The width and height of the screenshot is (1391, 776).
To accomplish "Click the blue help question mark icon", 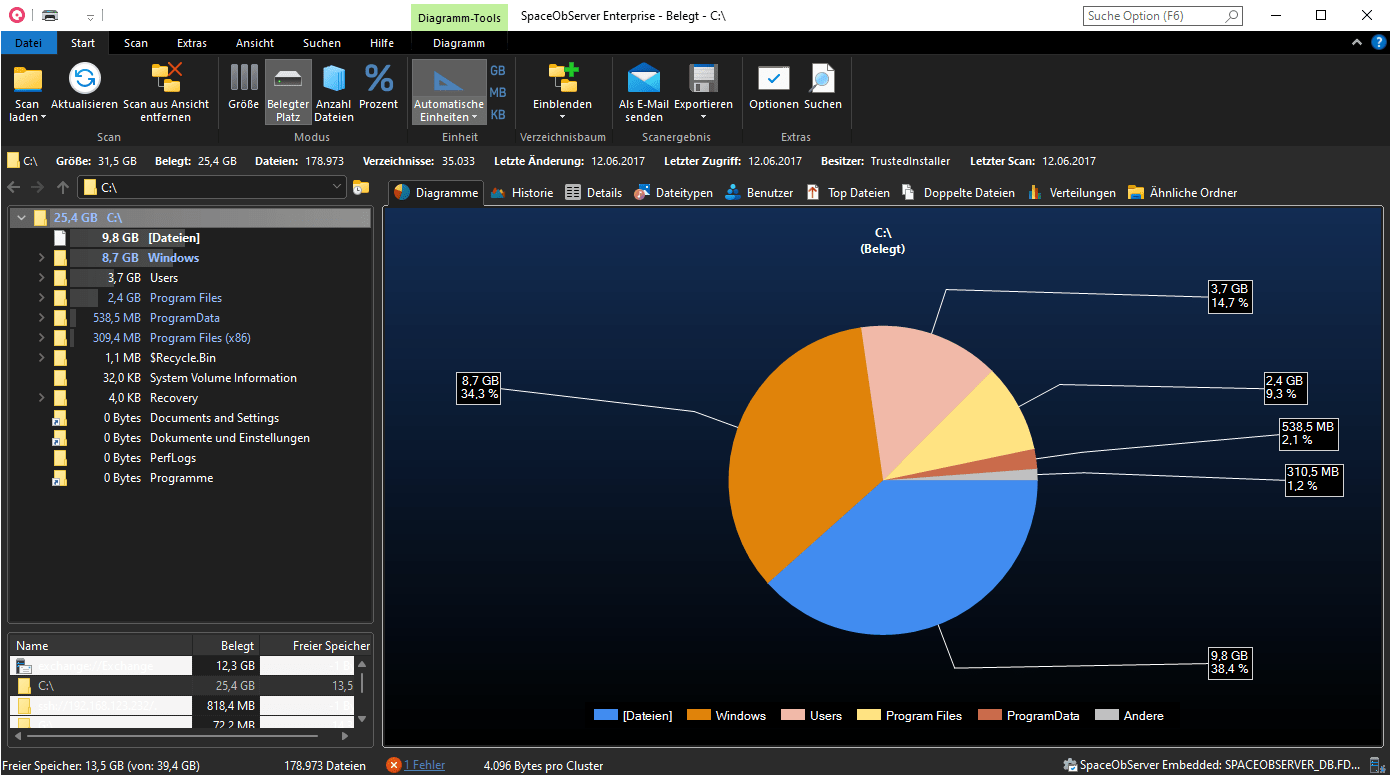I will [x=1378, y=42].
